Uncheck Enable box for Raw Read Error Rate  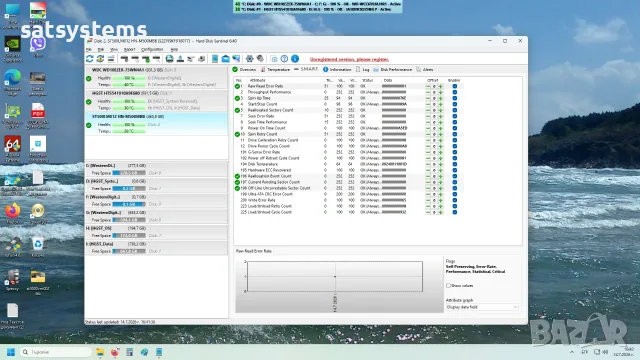click(455, 86)
